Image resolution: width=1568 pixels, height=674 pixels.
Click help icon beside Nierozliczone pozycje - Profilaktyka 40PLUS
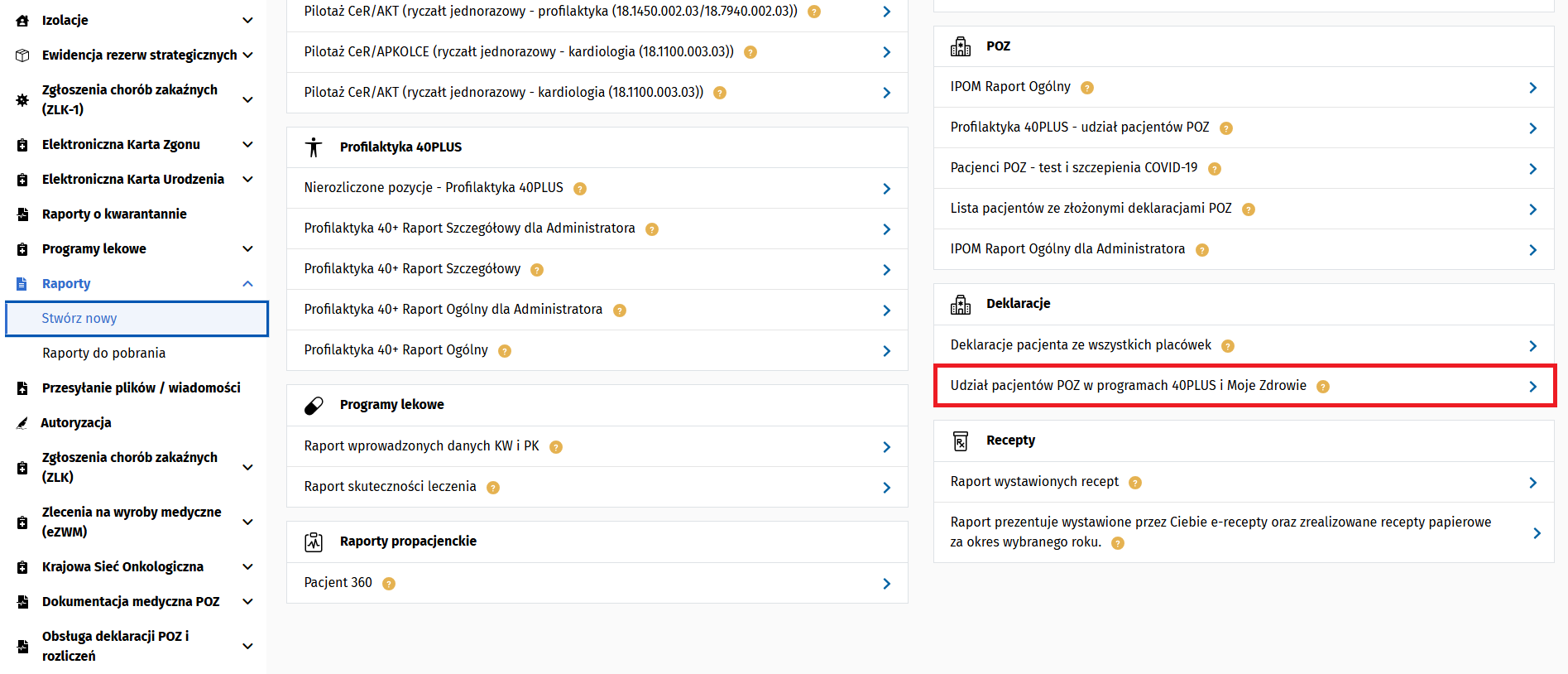point(580,189)
